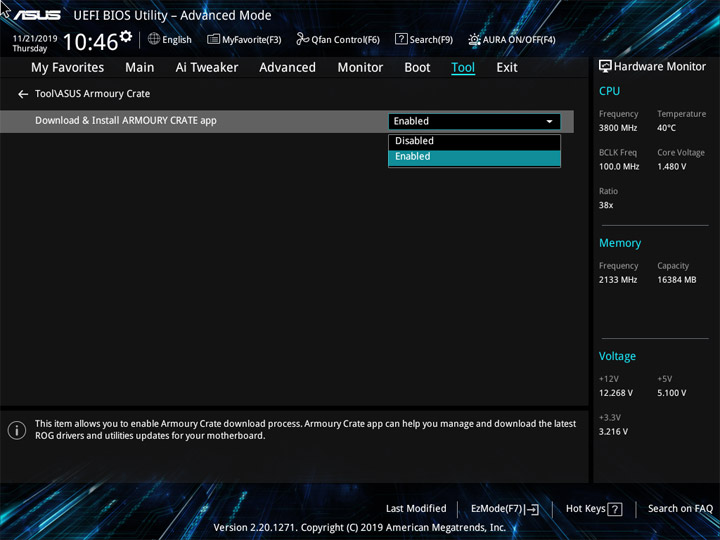Click the English language button

[x=177, y=40]
